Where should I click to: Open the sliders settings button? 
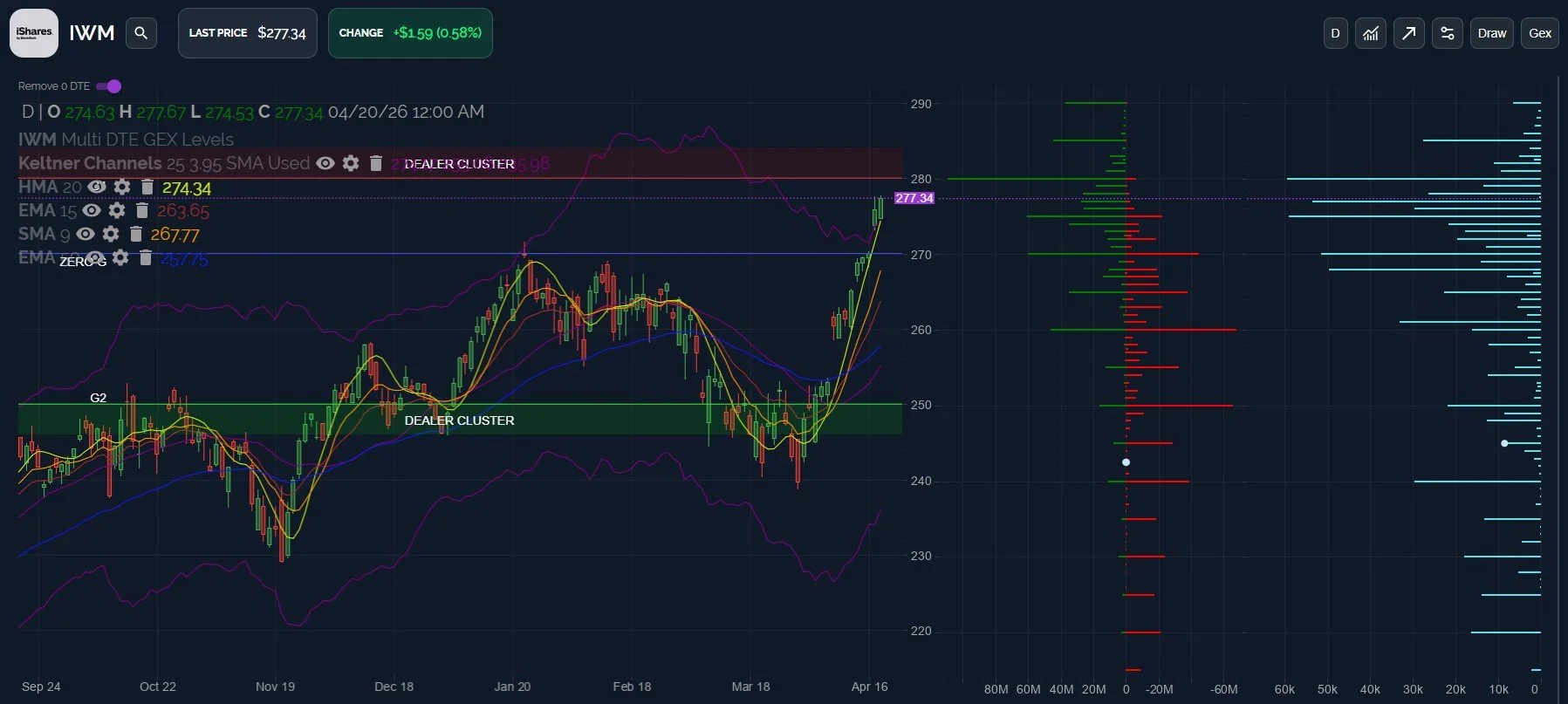click(x=1448, y=33)
